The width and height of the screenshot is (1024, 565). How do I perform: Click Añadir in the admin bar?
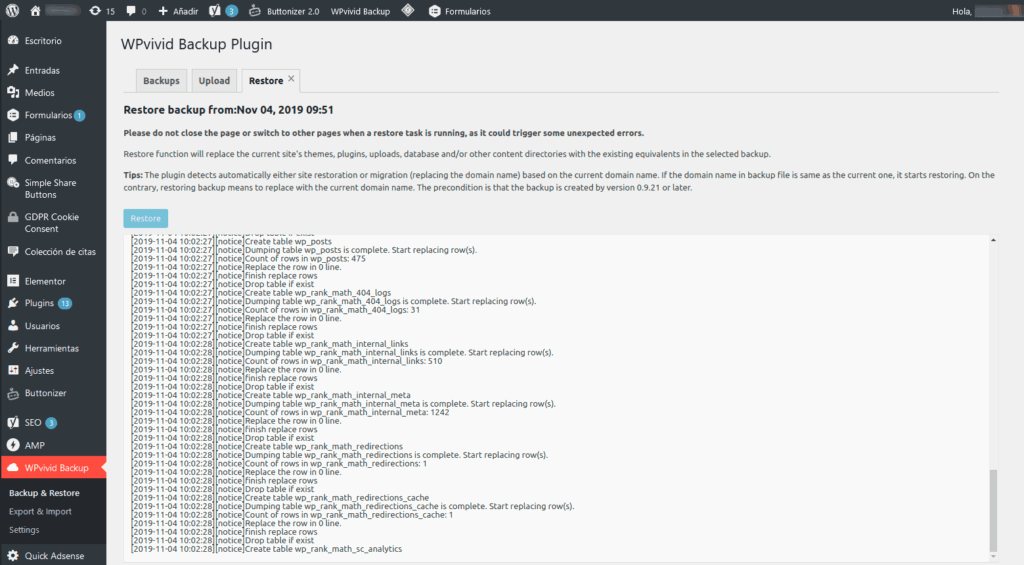pos(176,11)
